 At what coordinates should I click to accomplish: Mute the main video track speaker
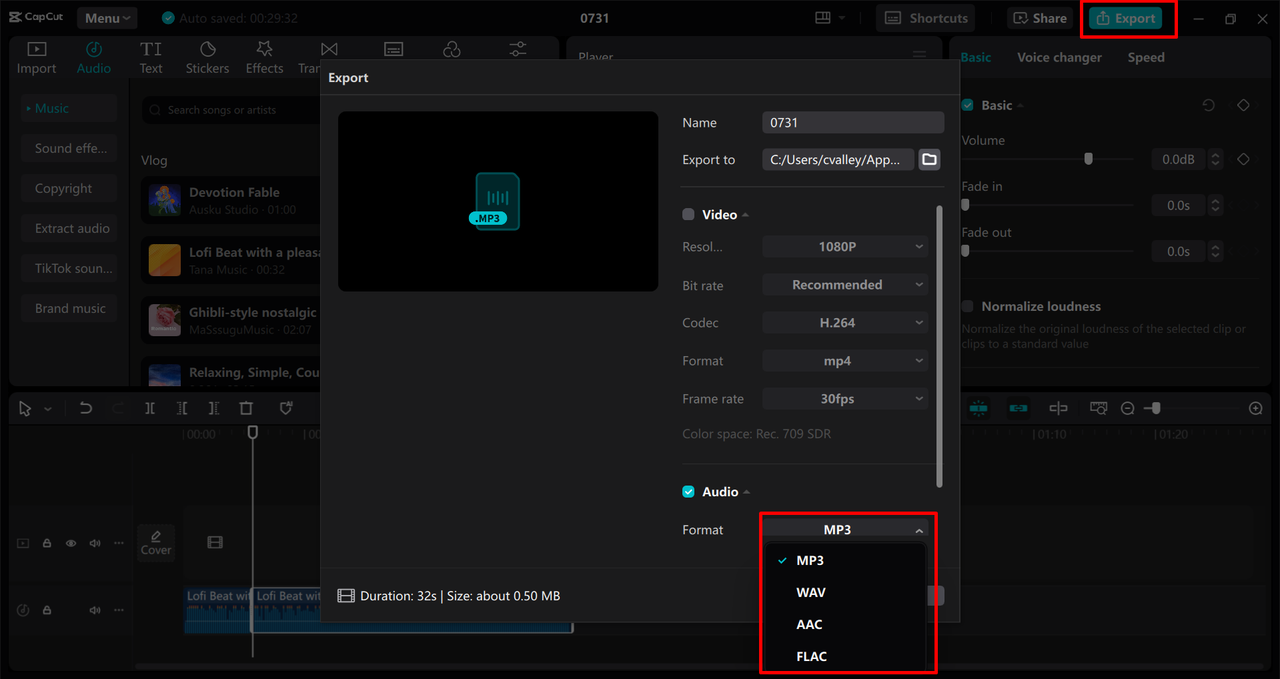point(95,543)
